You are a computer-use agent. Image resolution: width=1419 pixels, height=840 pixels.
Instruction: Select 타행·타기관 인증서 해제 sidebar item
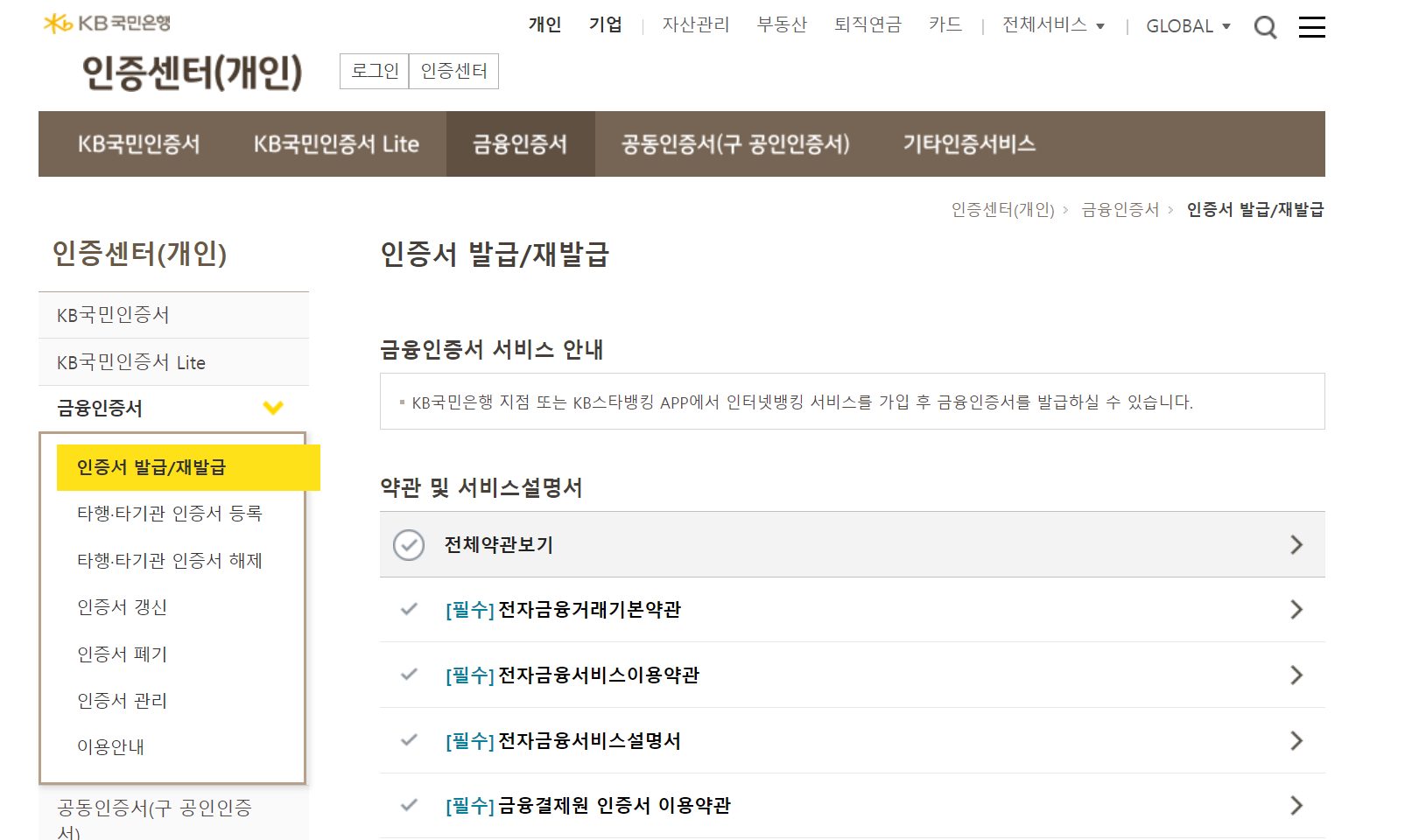[x=170, y=561]
